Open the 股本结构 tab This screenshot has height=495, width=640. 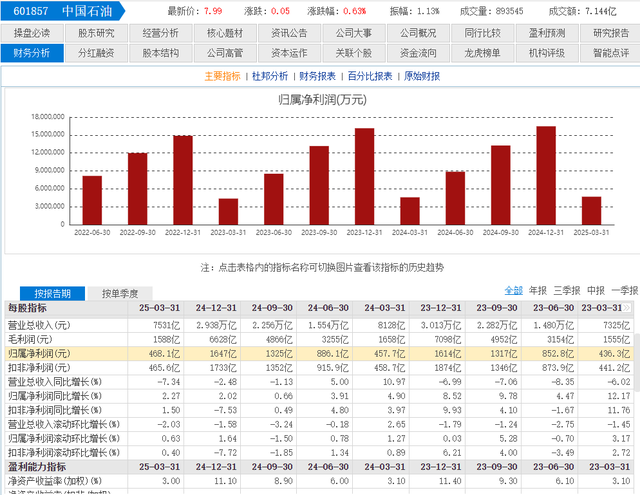(x=161, y=53)
